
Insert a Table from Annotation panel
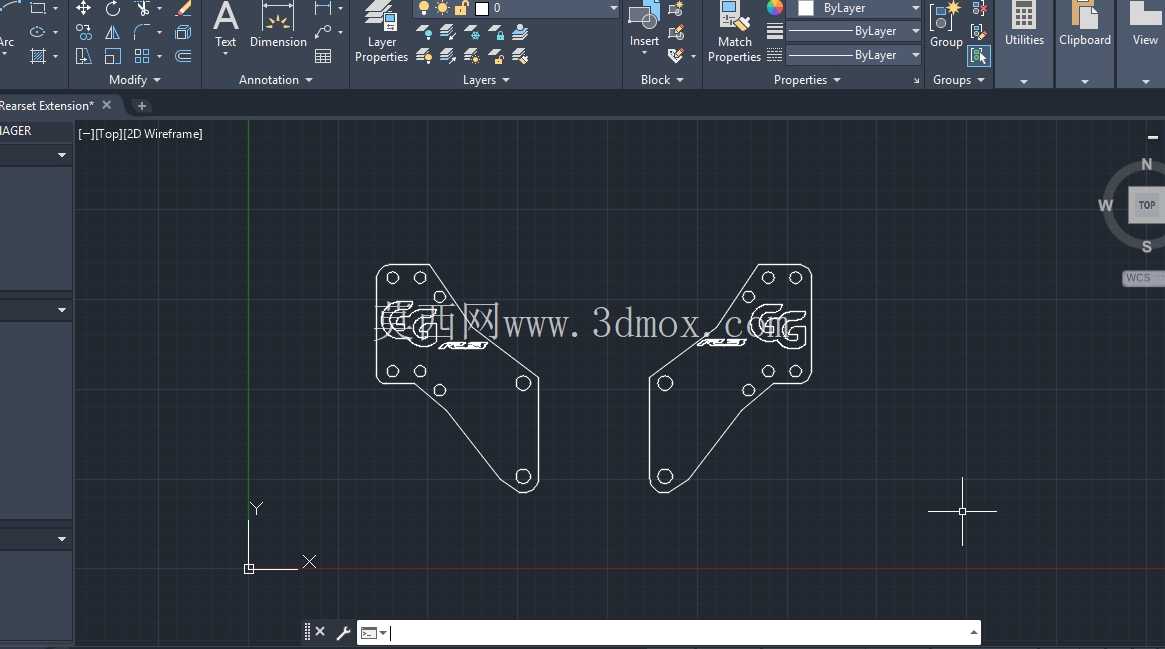click(x=323, y=56)
